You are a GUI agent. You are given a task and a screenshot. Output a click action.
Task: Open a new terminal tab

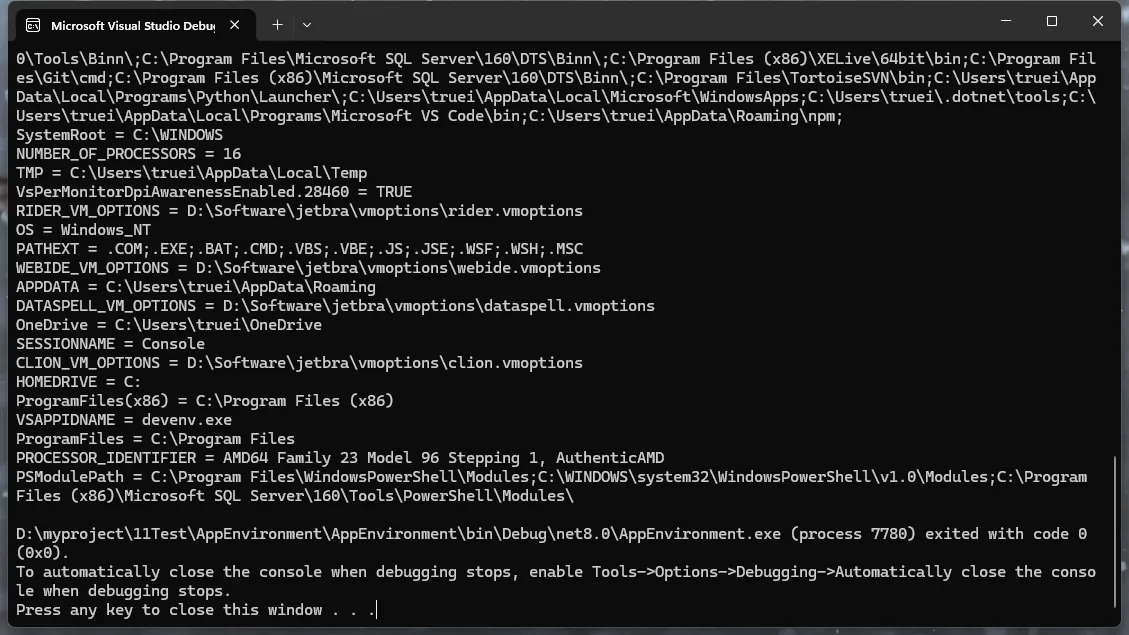point(277,25)
